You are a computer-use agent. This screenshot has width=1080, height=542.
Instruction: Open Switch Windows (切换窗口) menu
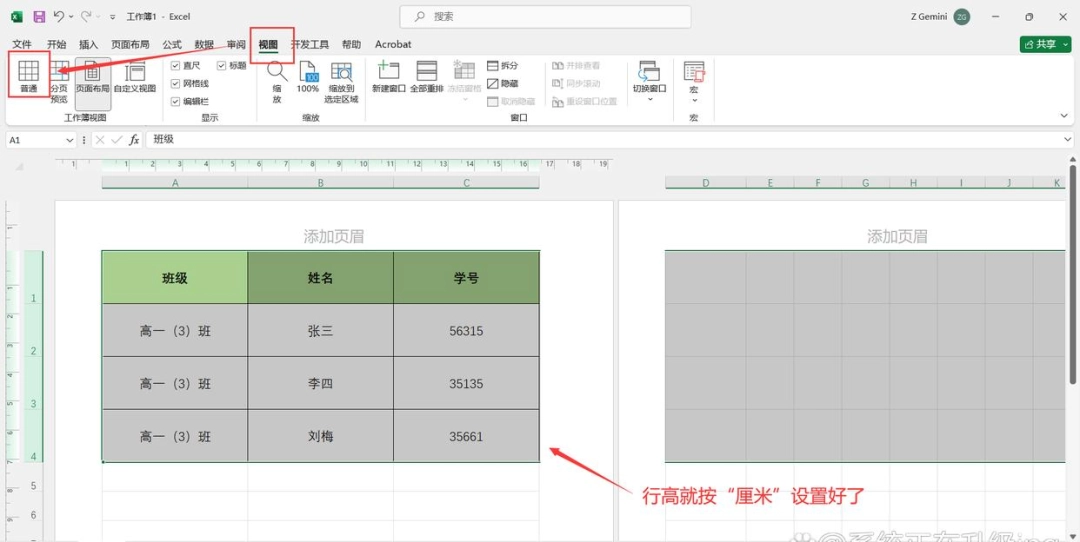tap(650, 81)
